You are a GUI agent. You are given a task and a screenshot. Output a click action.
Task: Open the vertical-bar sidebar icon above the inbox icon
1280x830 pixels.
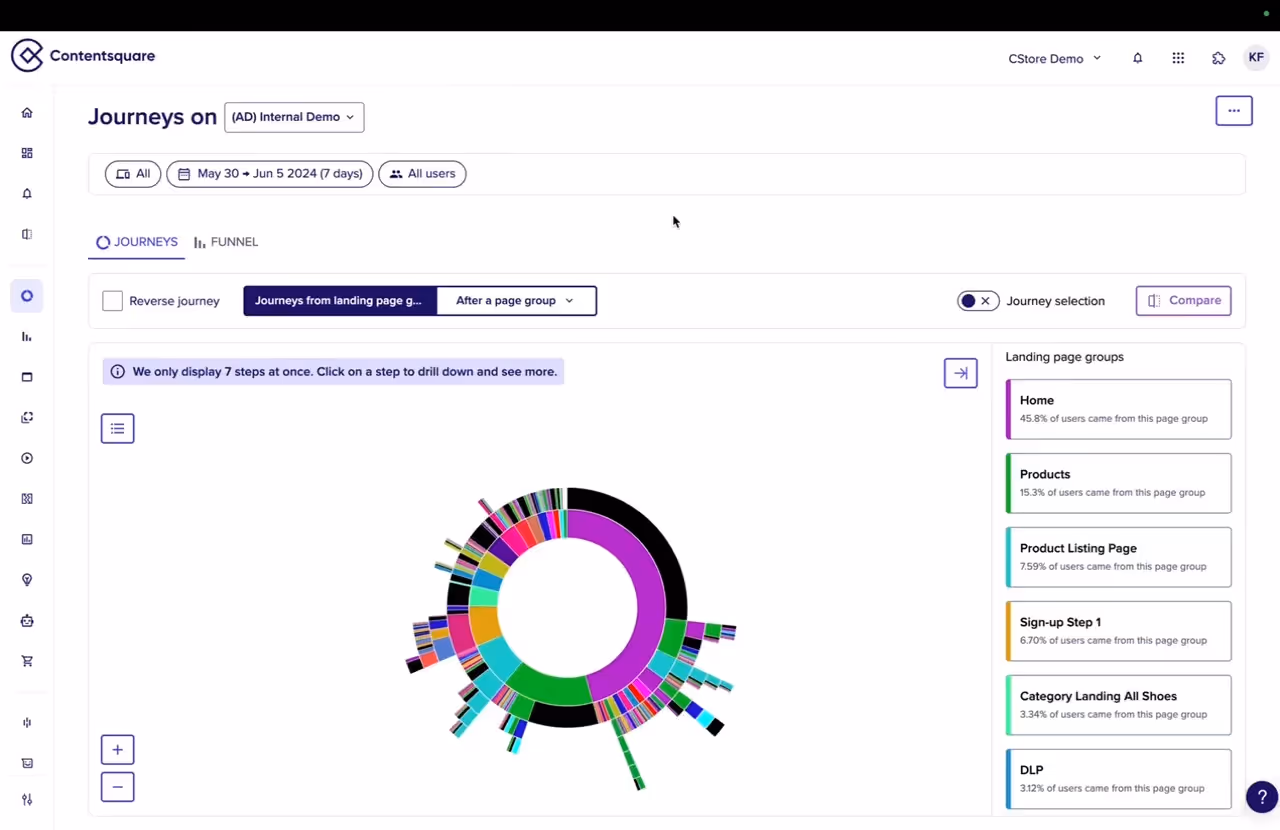pyautogui.click(x=27, y=723)
